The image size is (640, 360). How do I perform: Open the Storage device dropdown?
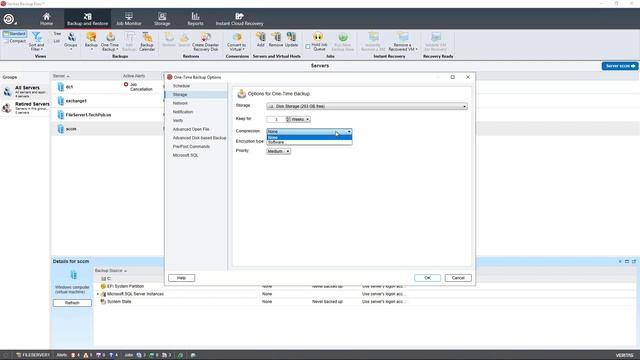[x=367, y=106]
